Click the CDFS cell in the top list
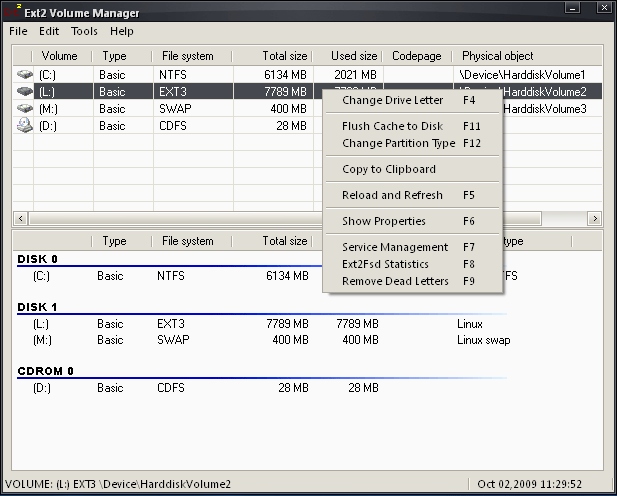This screenshot has width=617, height=496. point(173,126)
